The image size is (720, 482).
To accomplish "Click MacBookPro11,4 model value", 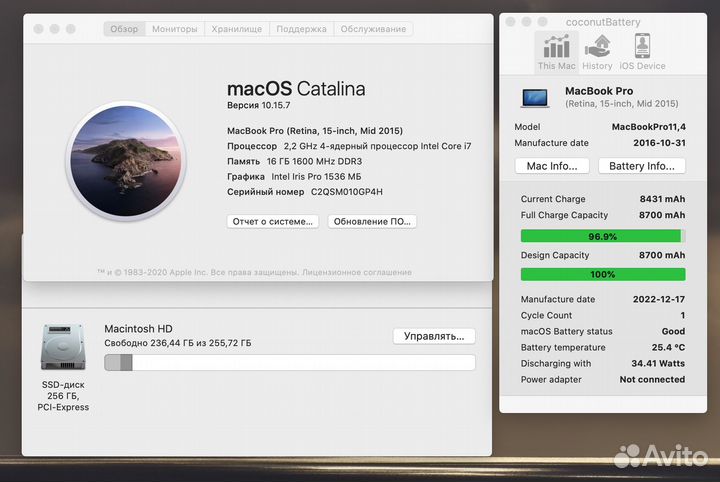I will (648, 127).
